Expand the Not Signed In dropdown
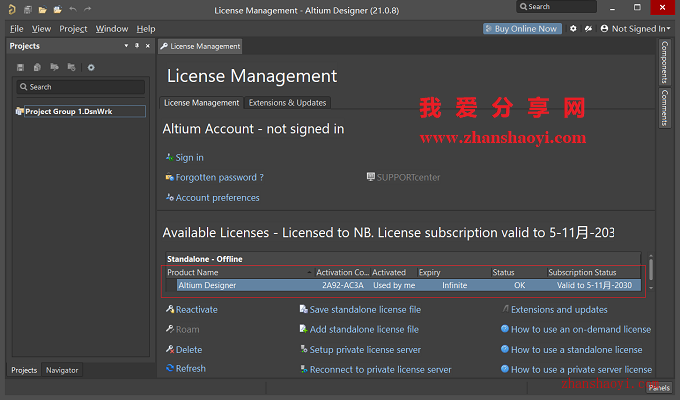Image resolution: width=680 pixels, height=400 pixels. [668, 29]
